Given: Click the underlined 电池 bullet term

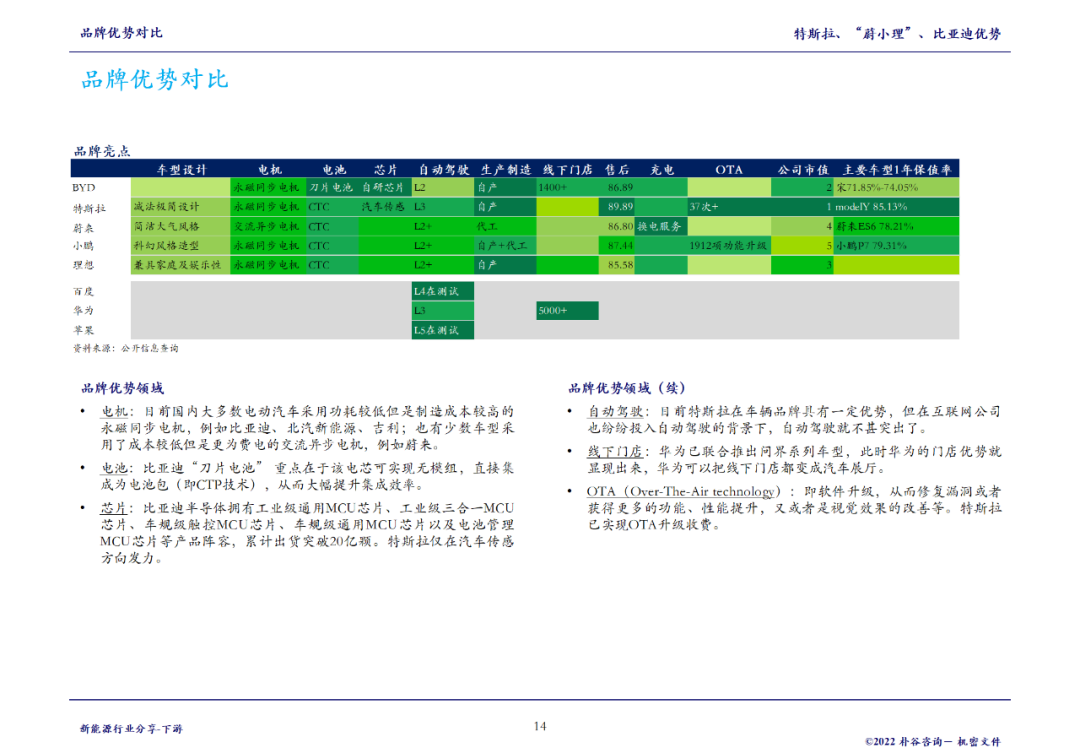Looking at the screenshot, I should point(114,468).
